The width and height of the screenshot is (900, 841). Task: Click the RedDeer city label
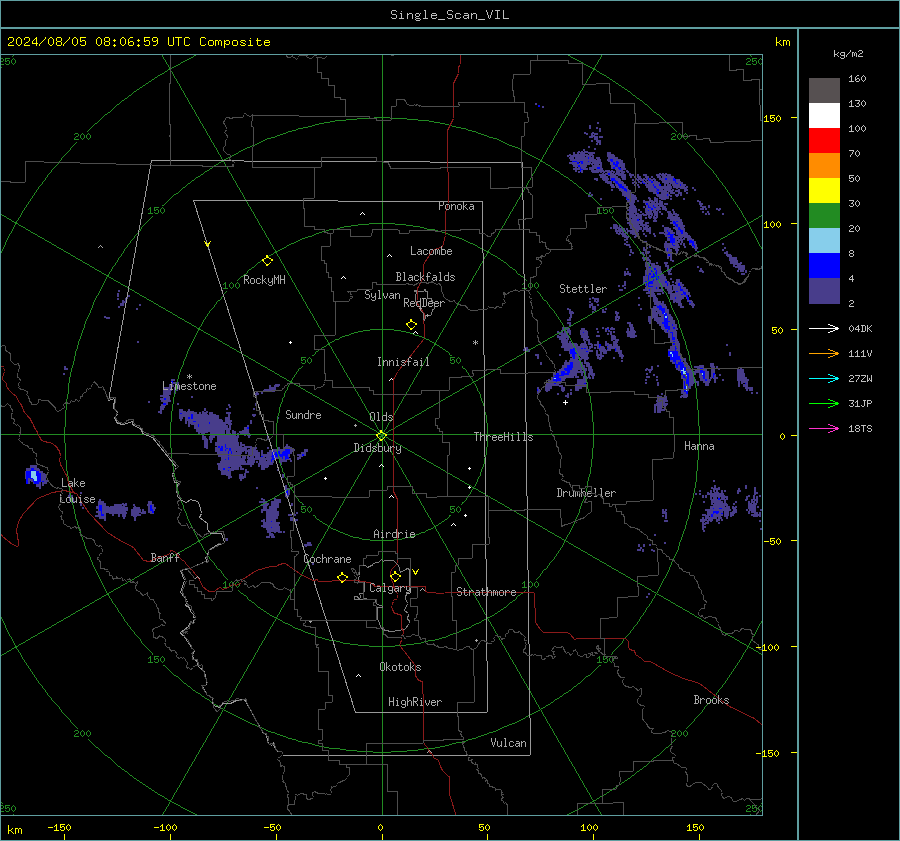click(x=424, y=303)
